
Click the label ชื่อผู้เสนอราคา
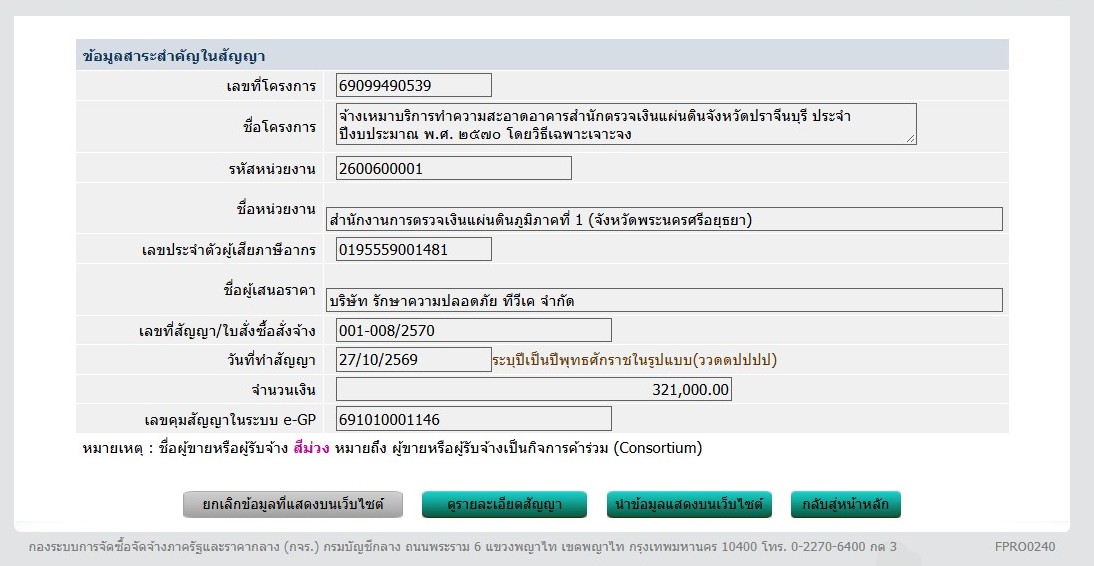pos(269,290)
